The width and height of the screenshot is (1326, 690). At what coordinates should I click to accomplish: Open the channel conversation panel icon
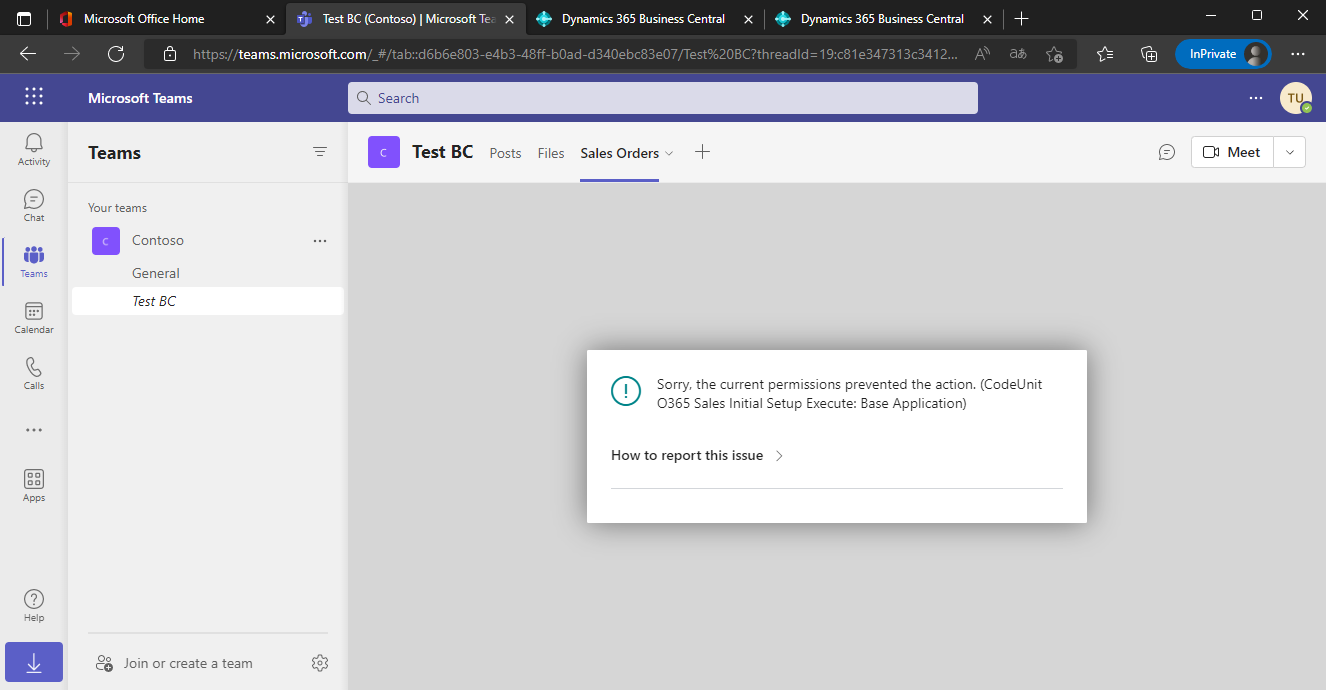coord(1166,151)
